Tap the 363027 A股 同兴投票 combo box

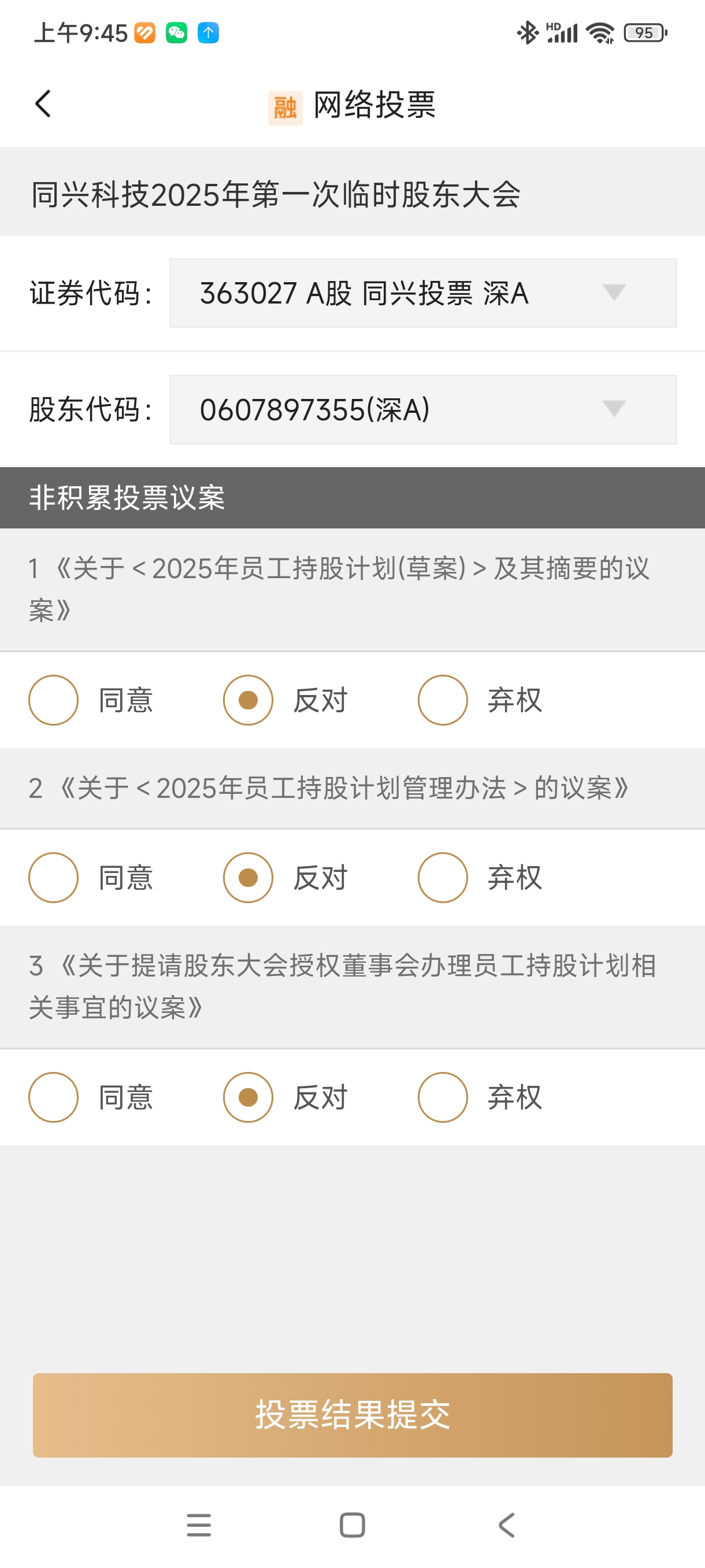(x=423, y=293)
